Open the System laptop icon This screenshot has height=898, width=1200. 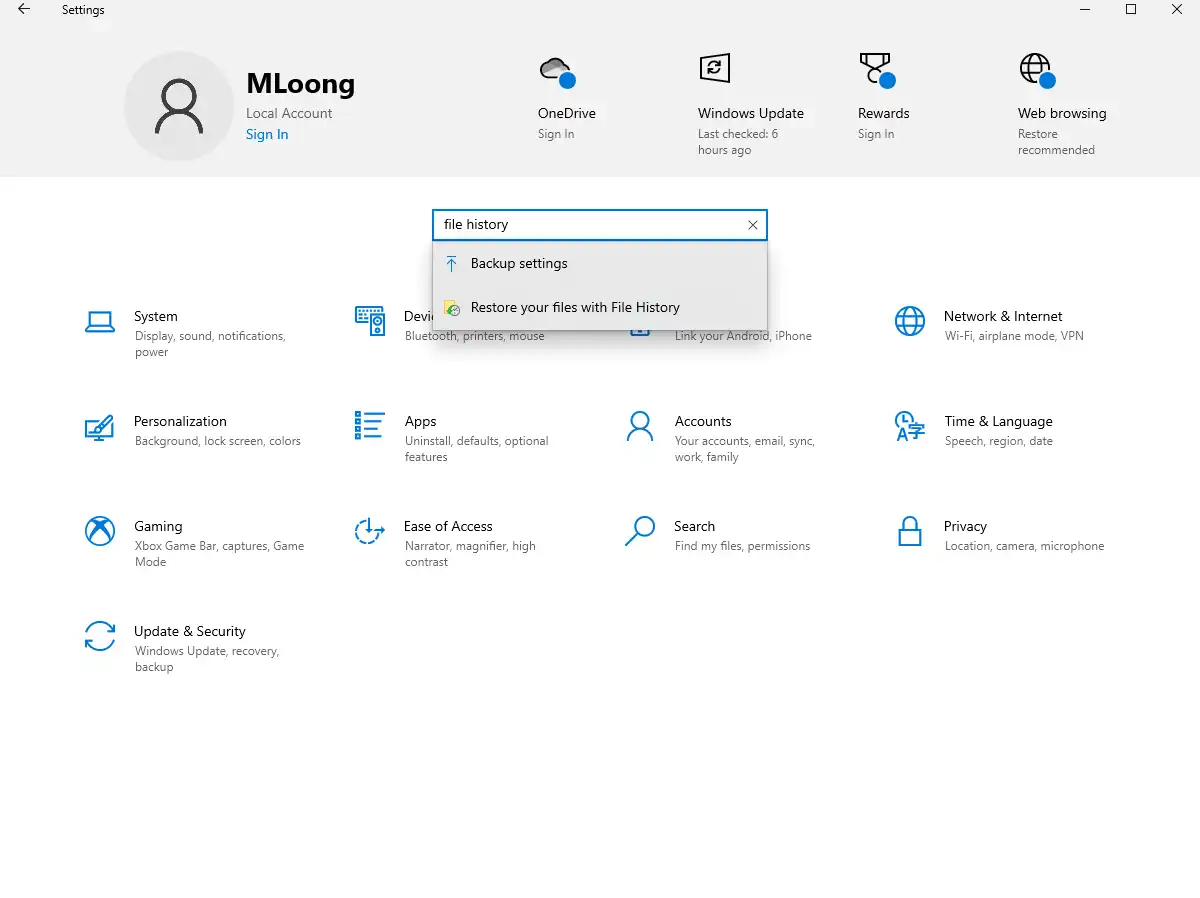click(100, 322)
